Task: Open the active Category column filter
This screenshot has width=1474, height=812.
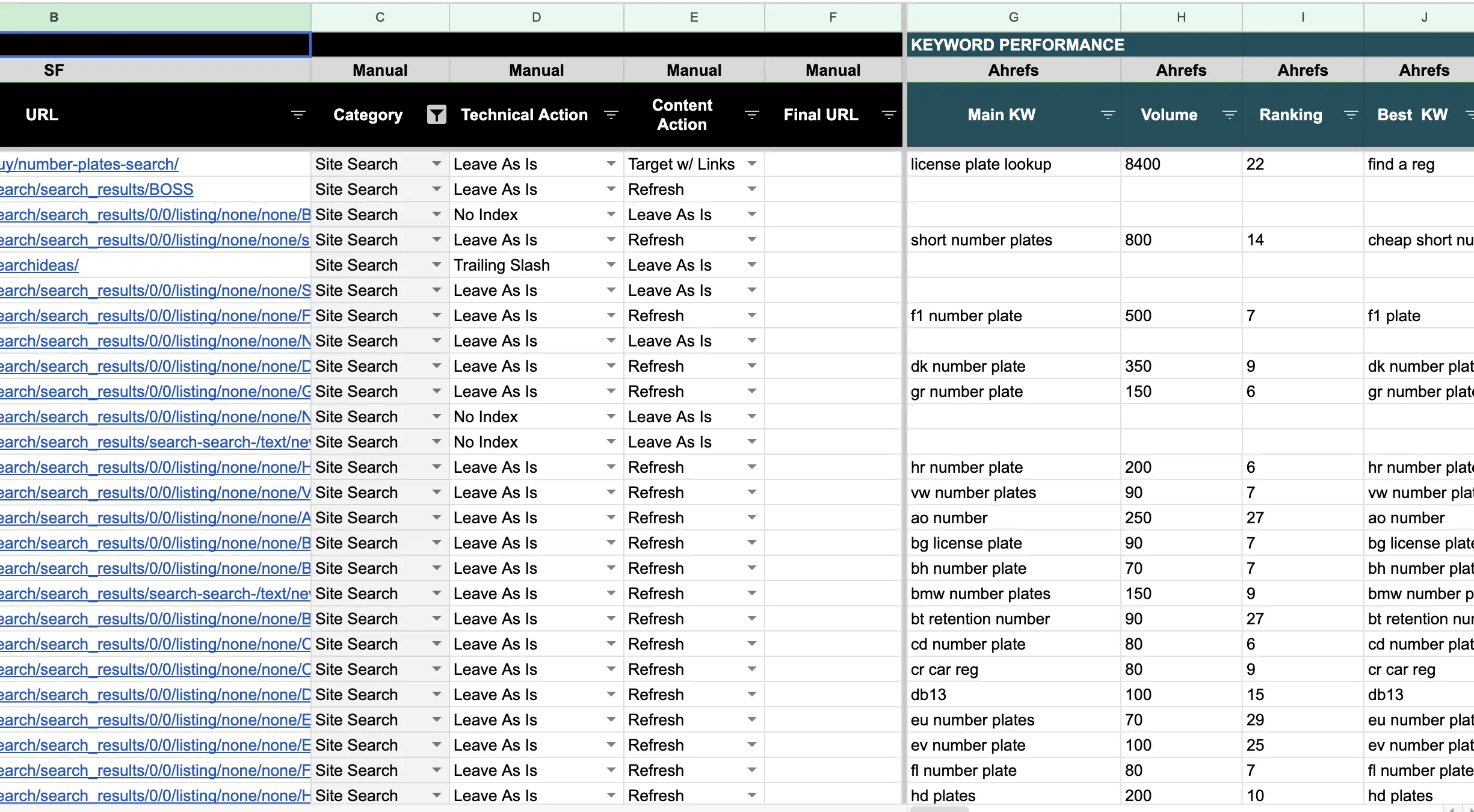Action: [x=436, y=114]
